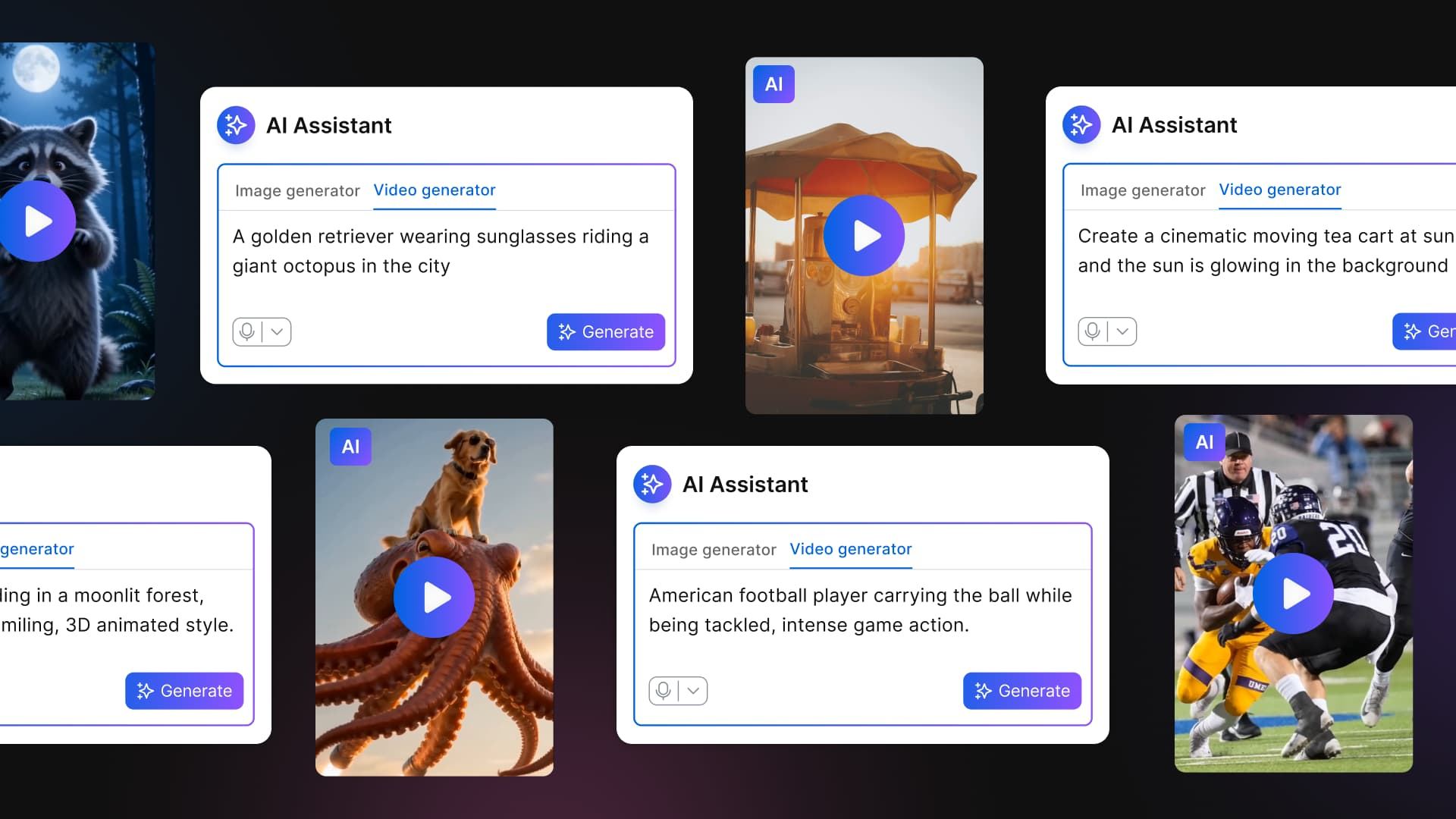
Task: Switch to Image generator tab in golden retriever card
Action: tap(297, 190)
